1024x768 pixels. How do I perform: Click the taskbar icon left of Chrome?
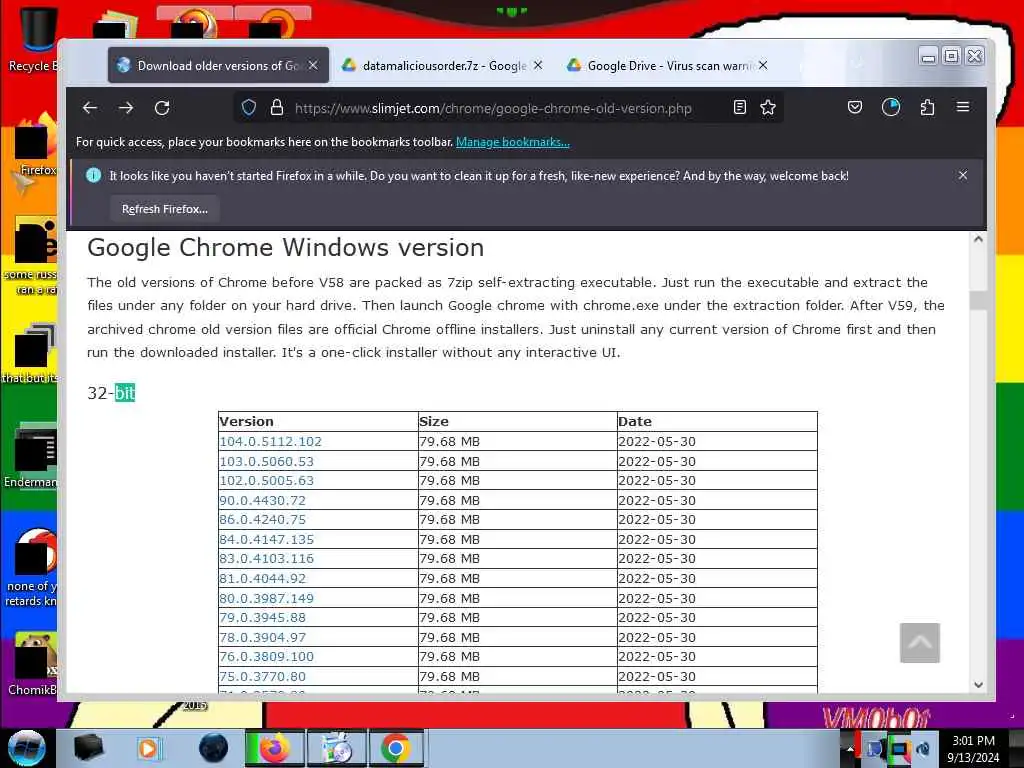(x=338, y=748)
